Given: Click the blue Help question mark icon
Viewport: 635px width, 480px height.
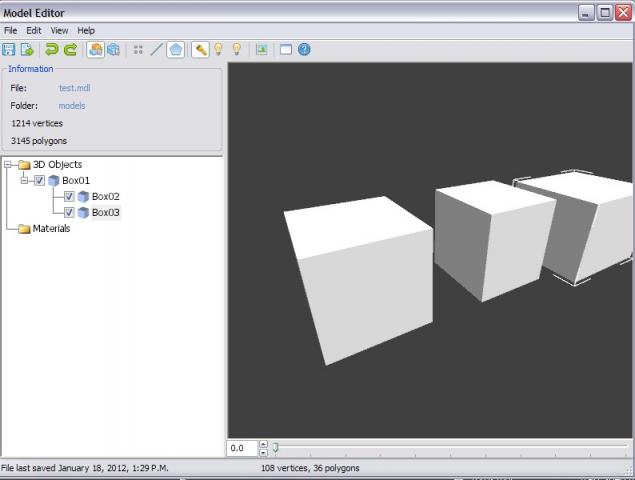Looking at the screenshot, I should [x=304, y=49].
